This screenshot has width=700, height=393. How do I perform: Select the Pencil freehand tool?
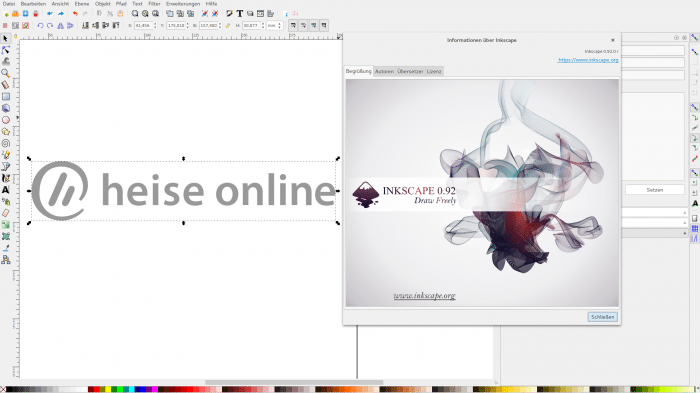6,155
